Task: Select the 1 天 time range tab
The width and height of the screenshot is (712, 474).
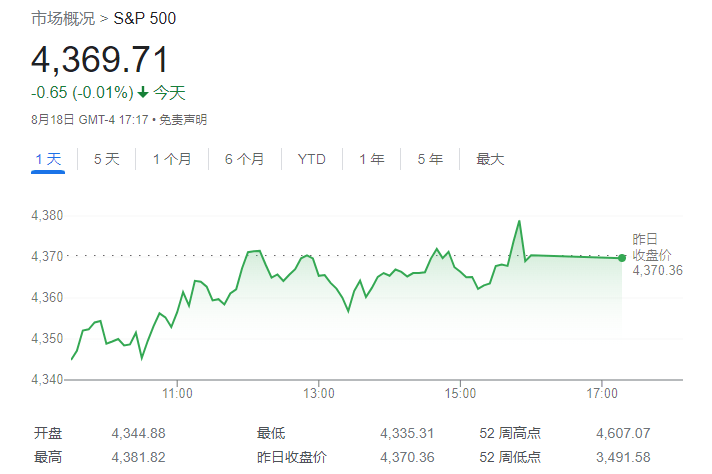Action: tap(48, 159)
